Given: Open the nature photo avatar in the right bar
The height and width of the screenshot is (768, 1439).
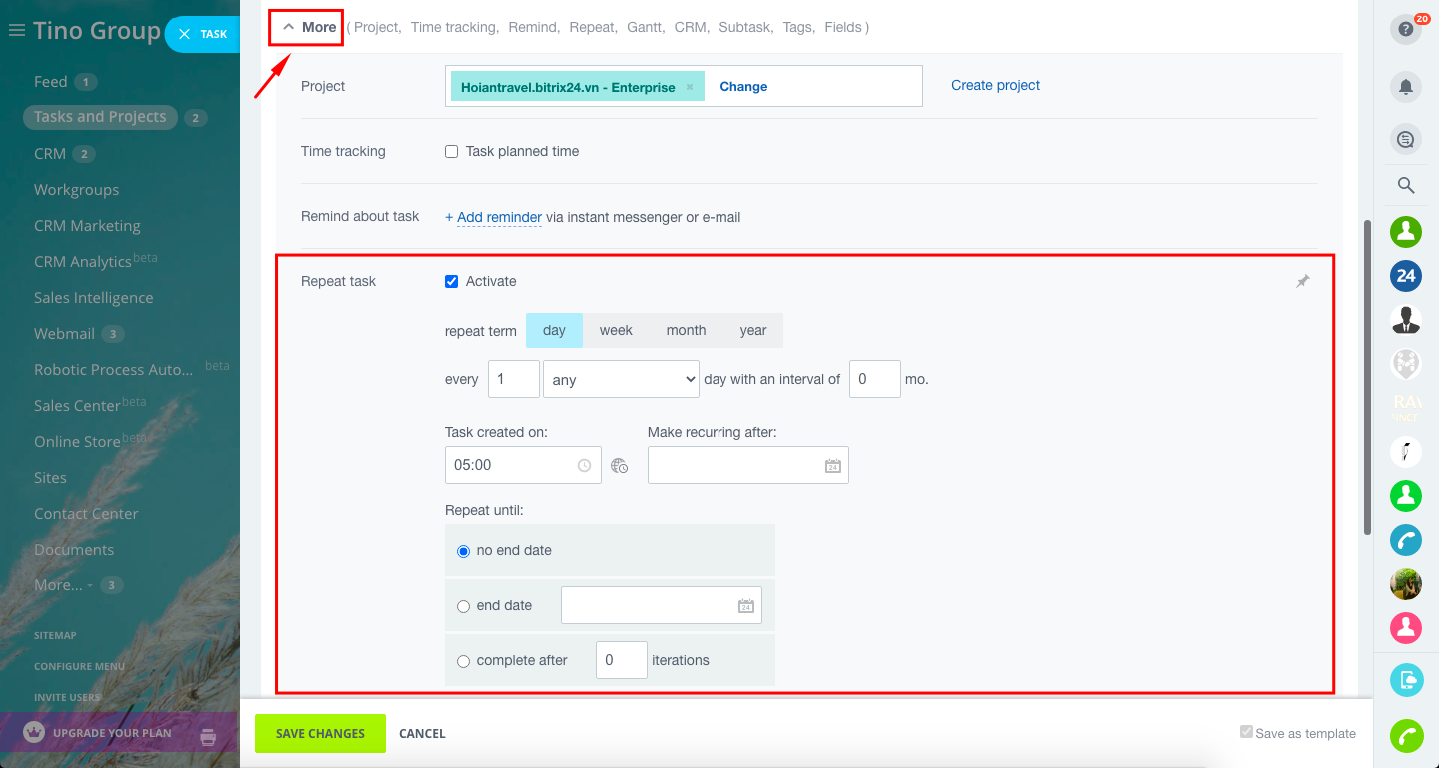Looking at the screenshot, I should [x=1406, y=584].
